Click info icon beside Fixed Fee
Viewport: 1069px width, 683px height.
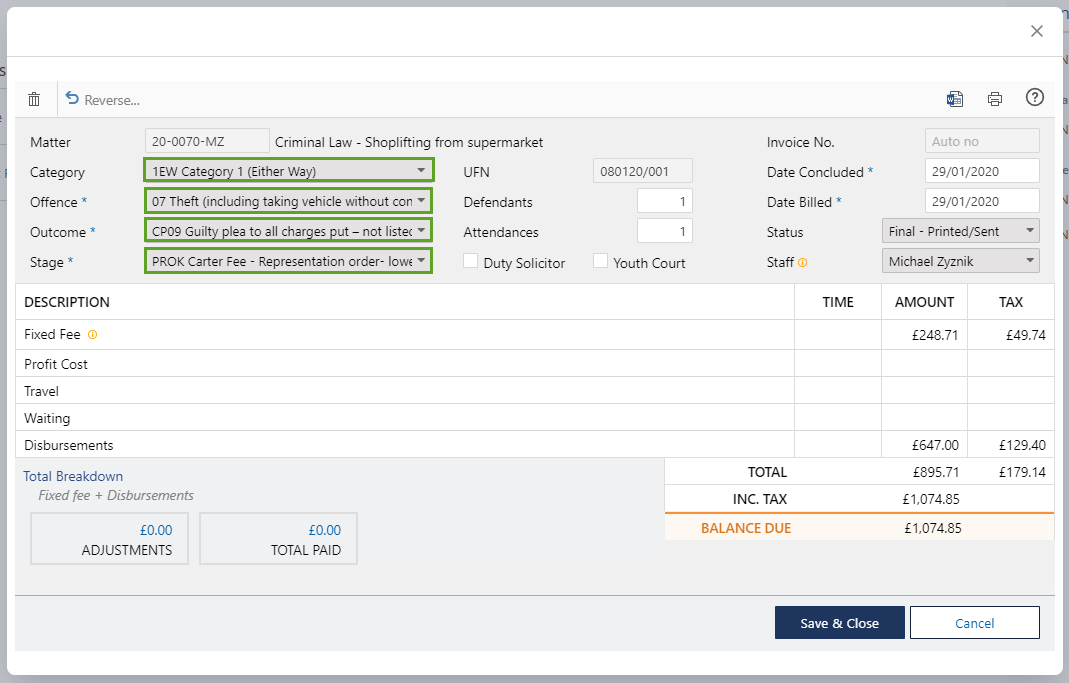coord(93,335)
